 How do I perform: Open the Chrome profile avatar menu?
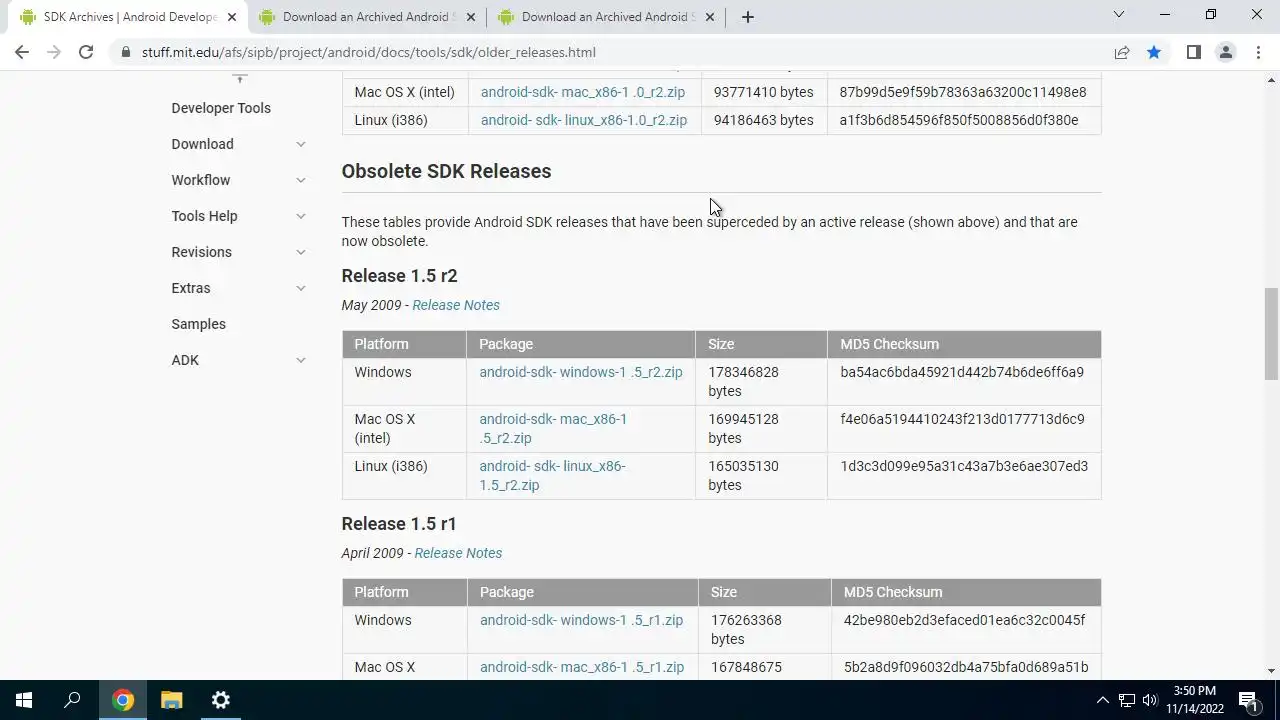(x=1225, y=52)
